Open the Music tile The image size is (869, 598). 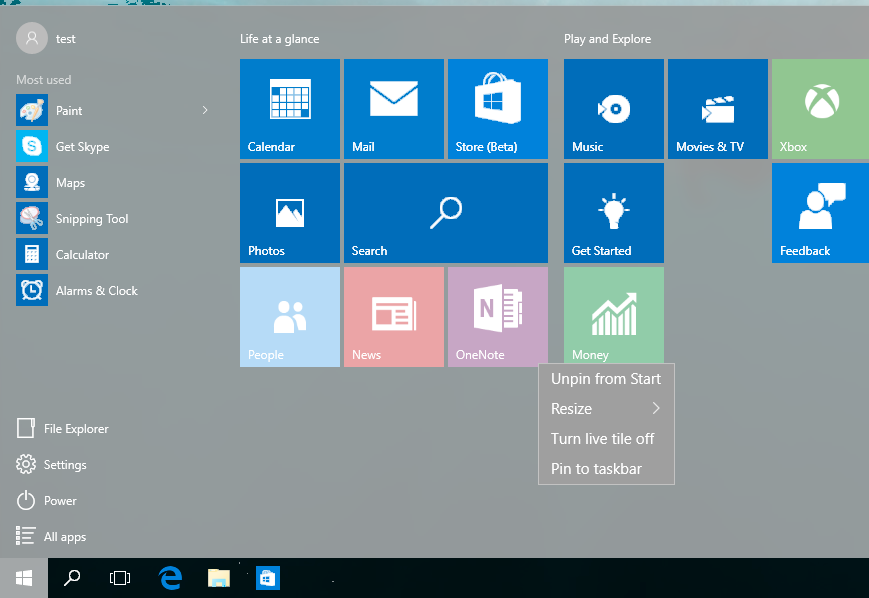point(614,109)
